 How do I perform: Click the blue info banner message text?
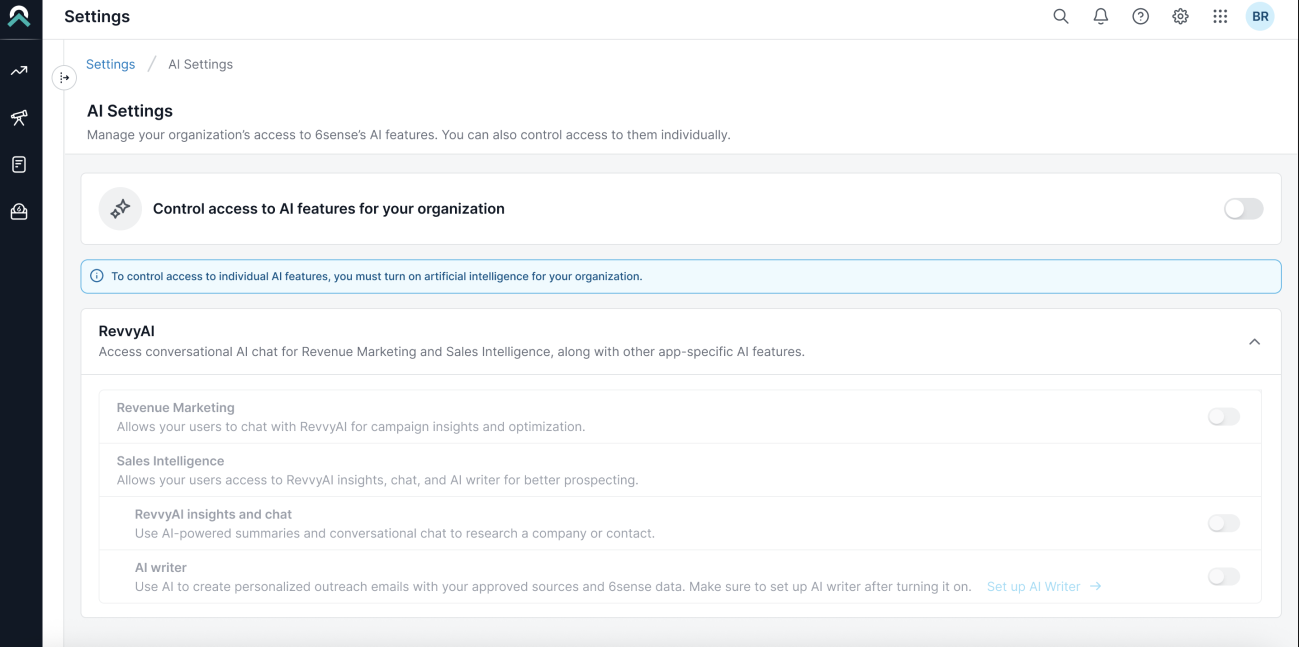click(377, 276)
